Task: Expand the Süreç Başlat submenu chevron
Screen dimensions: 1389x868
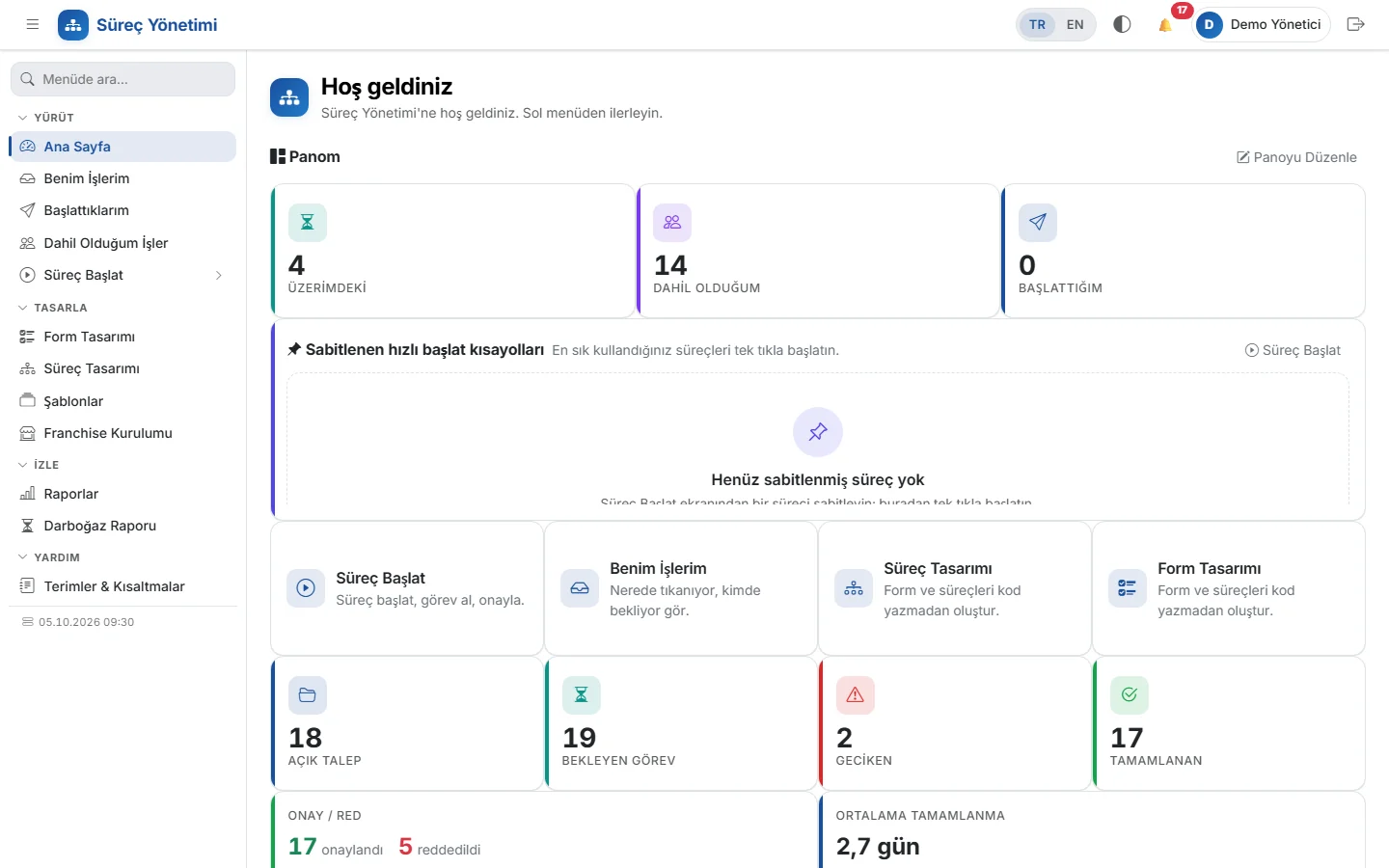Action: tap(219, 275)
